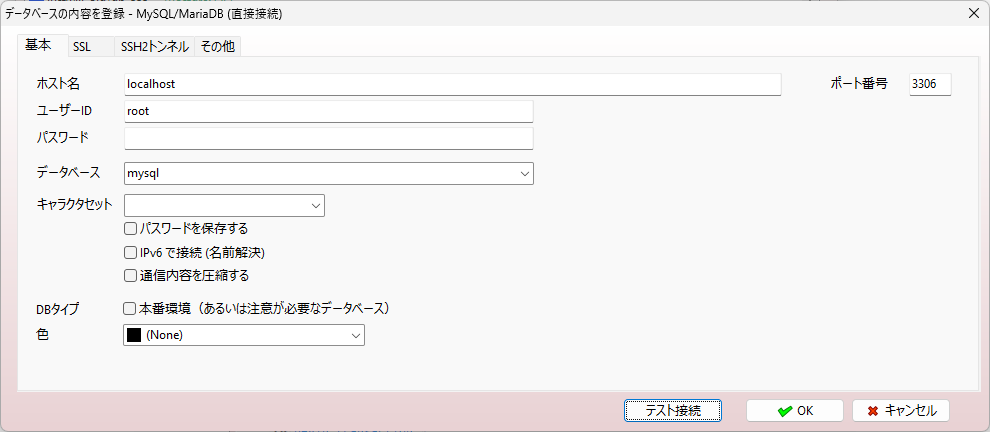Open the SSH2トンネル tab
The image size is (990, 432).
pyautogui.click(x=153, y=47)
